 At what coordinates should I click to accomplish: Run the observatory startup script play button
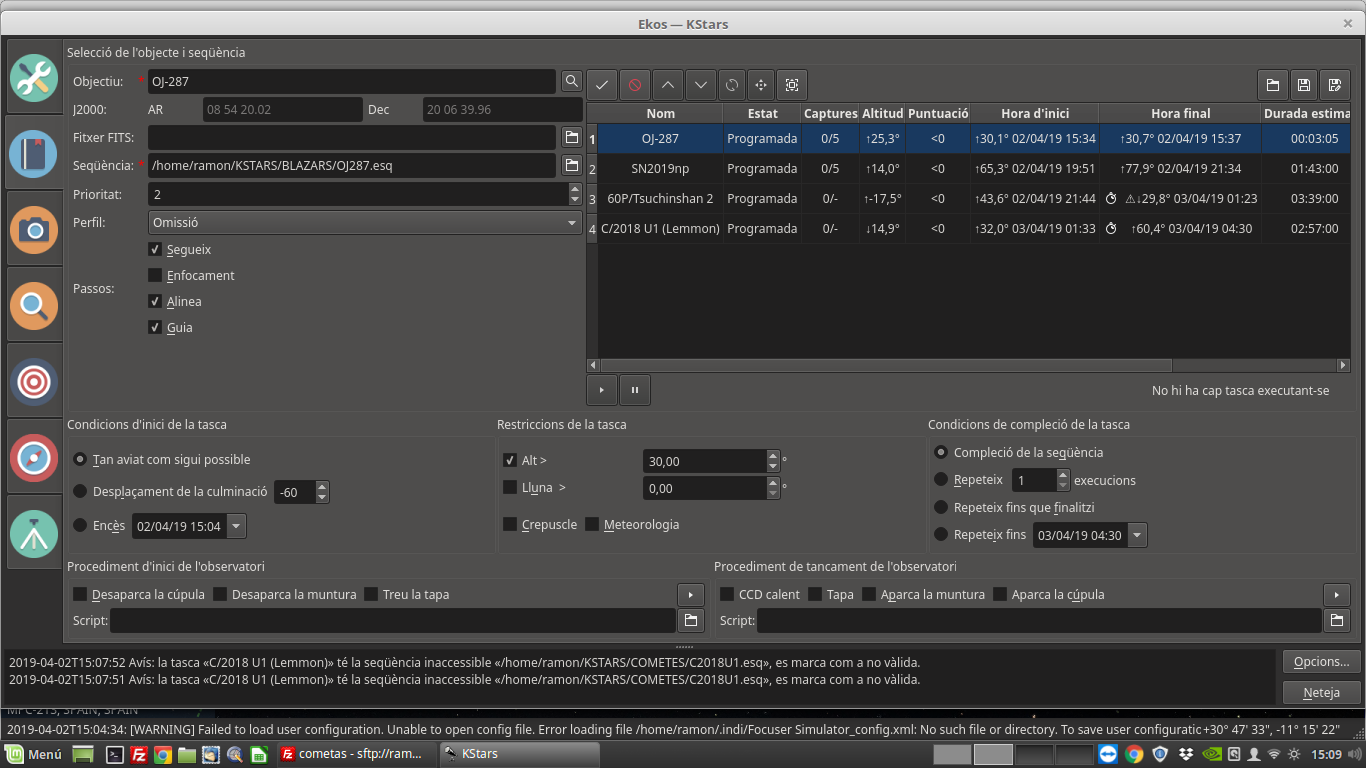pyautogui.click(x=691, y=594)
